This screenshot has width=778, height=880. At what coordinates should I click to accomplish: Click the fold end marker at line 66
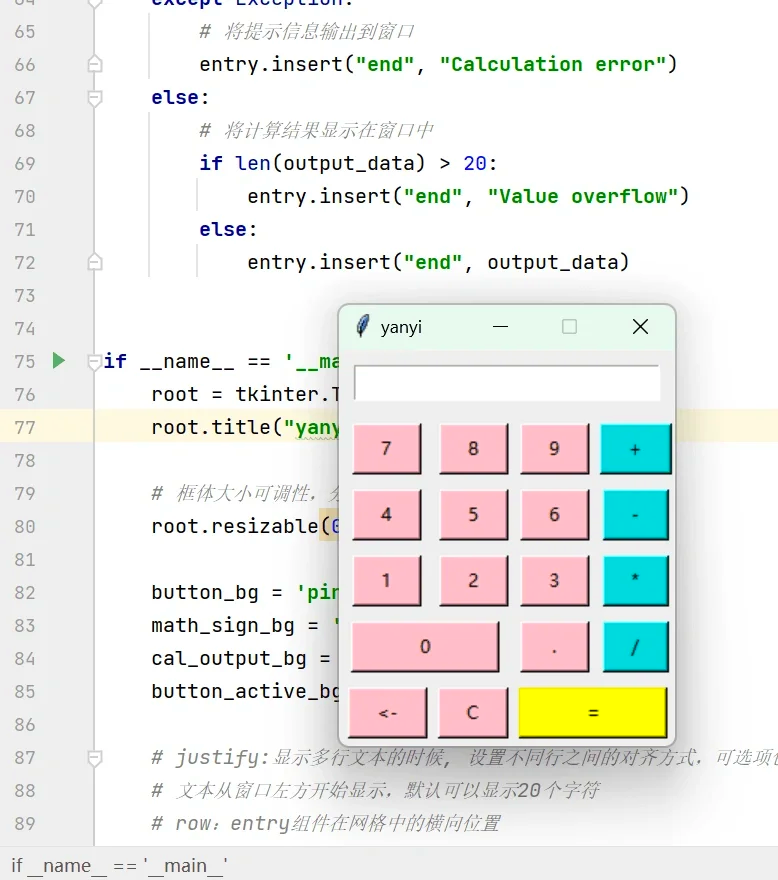pyautogui.click(x=95, y=64)
